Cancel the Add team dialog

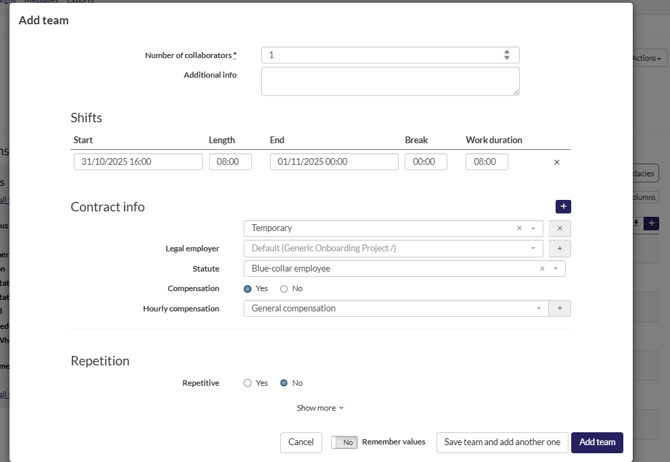tap(301, 442)
